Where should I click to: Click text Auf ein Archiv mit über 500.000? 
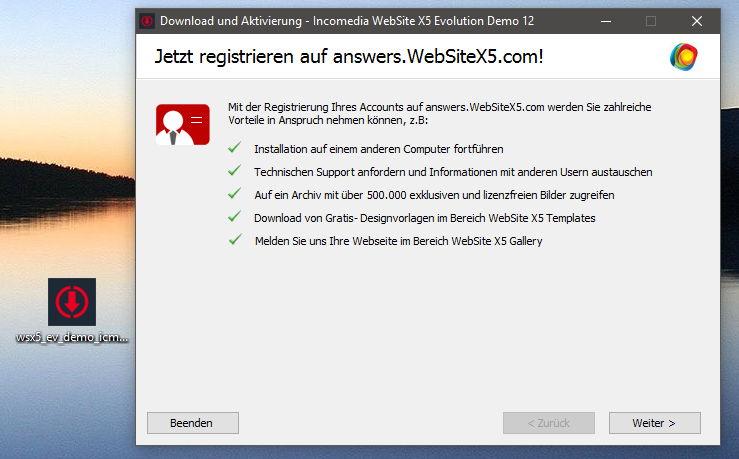(x=434, y=195)
